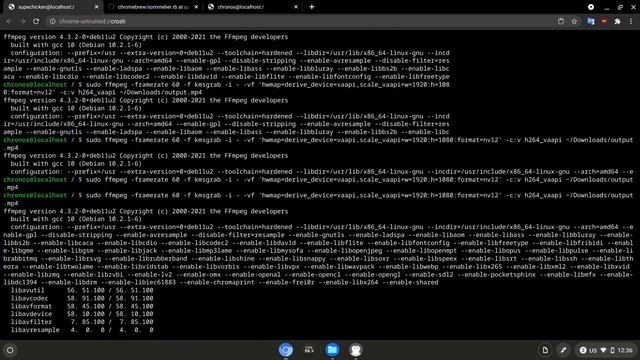Click the libavresample version line

(x=82, y=330)
